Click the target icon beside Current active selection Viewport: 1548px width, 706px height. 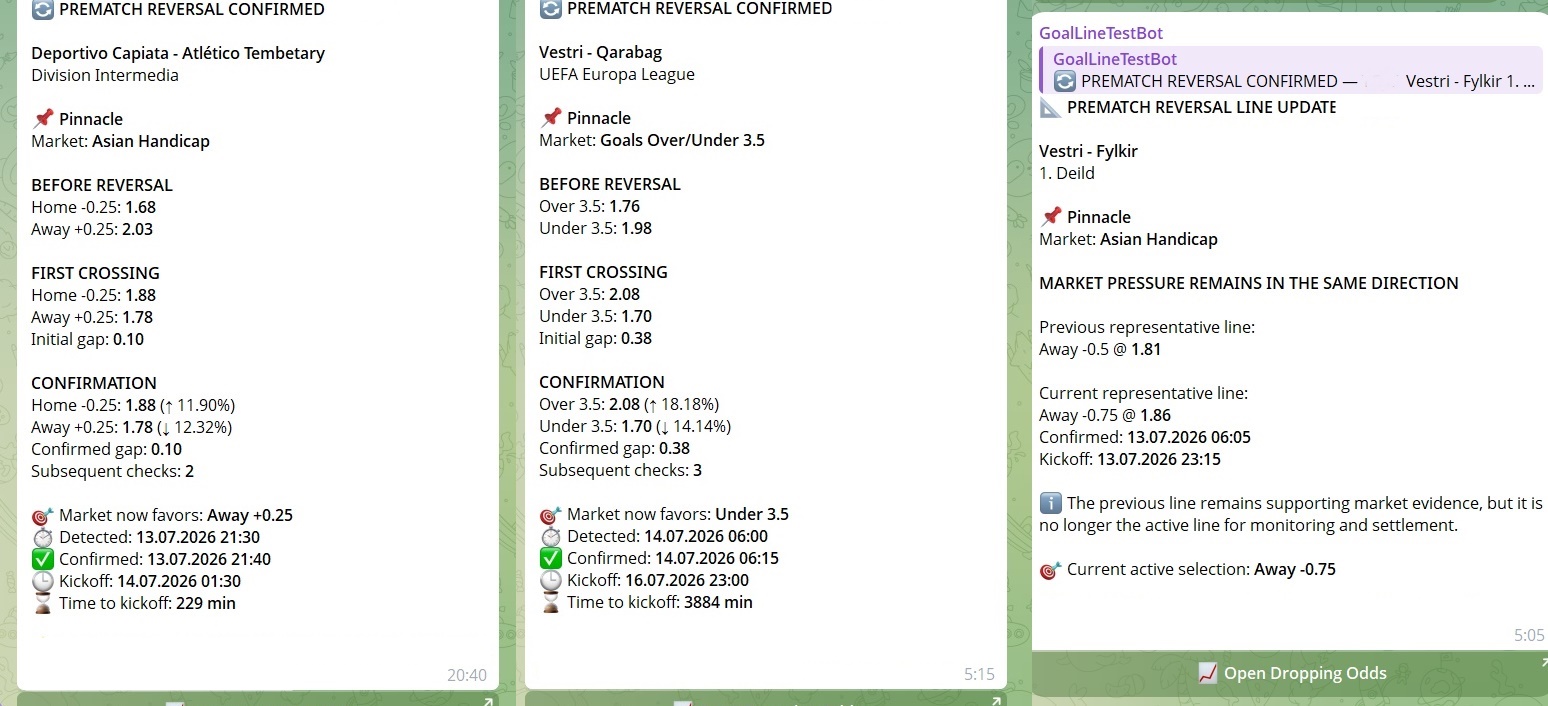(1051, 569)
